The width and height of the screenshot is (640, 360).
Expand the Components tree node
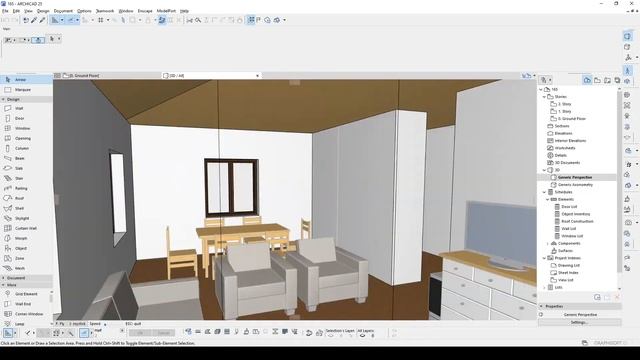pyautogui.click(x=548, y=243)
